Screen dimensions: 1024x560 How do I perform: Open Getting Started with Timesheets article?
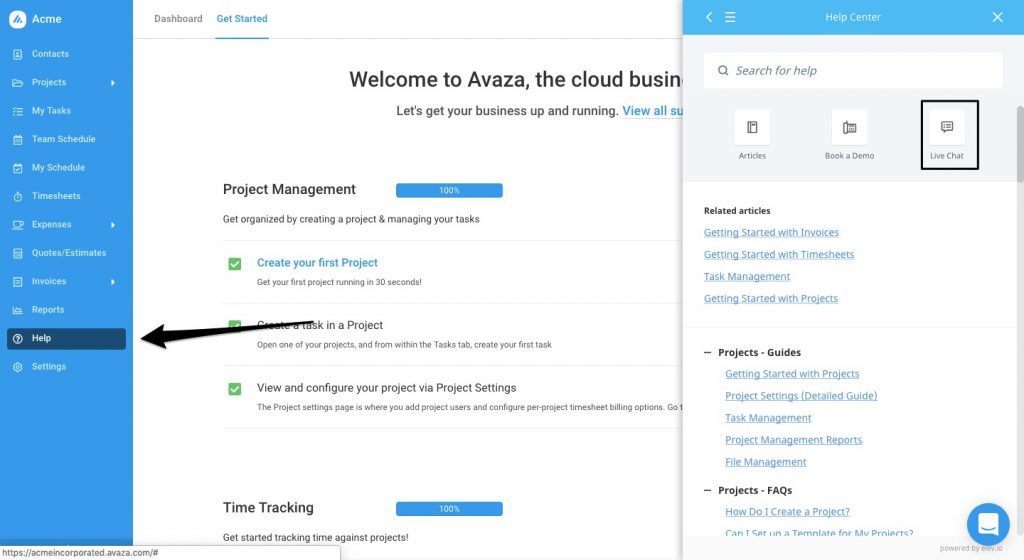(778, 255)
